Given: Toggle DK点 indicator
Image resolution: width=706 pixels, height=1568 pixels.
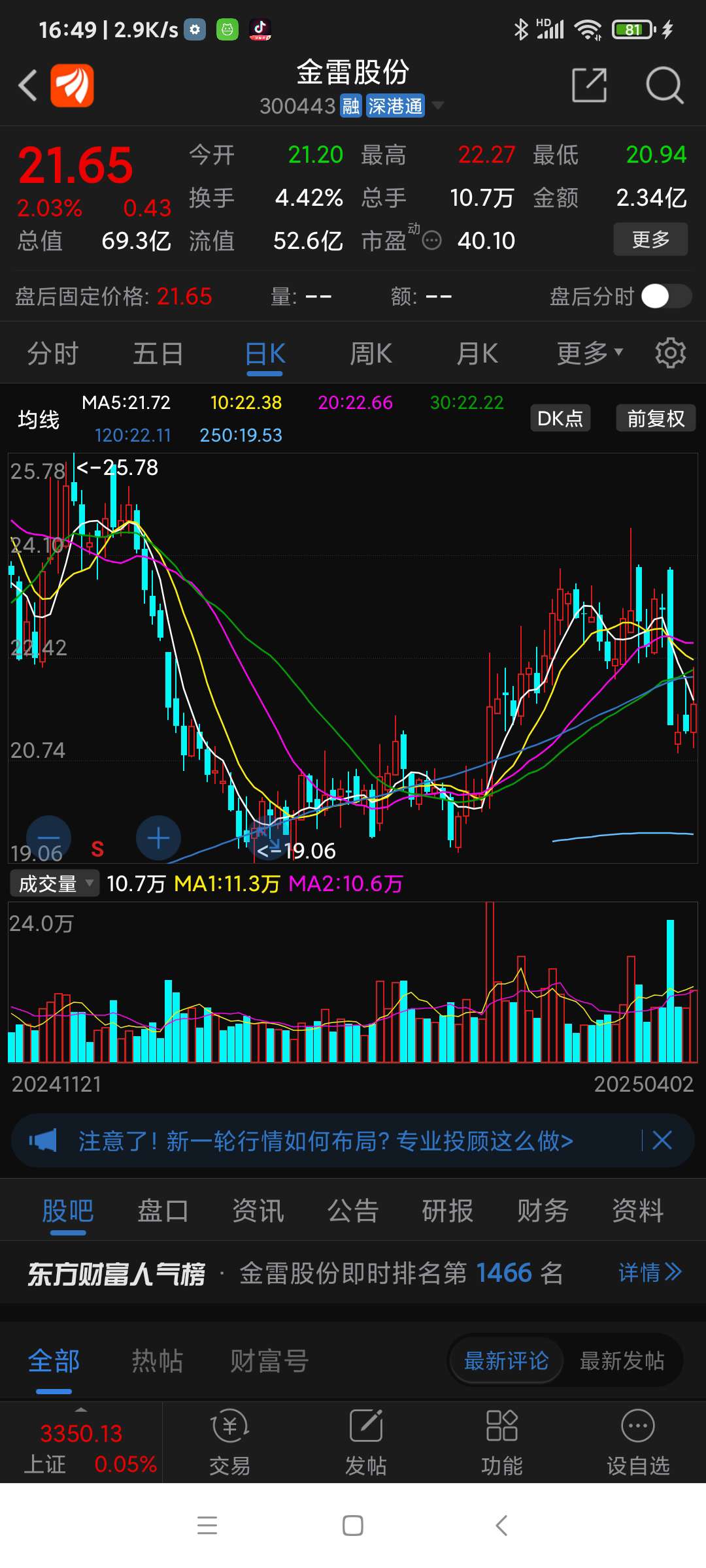Looking at the screenshot, I should (x=560, y=418).
